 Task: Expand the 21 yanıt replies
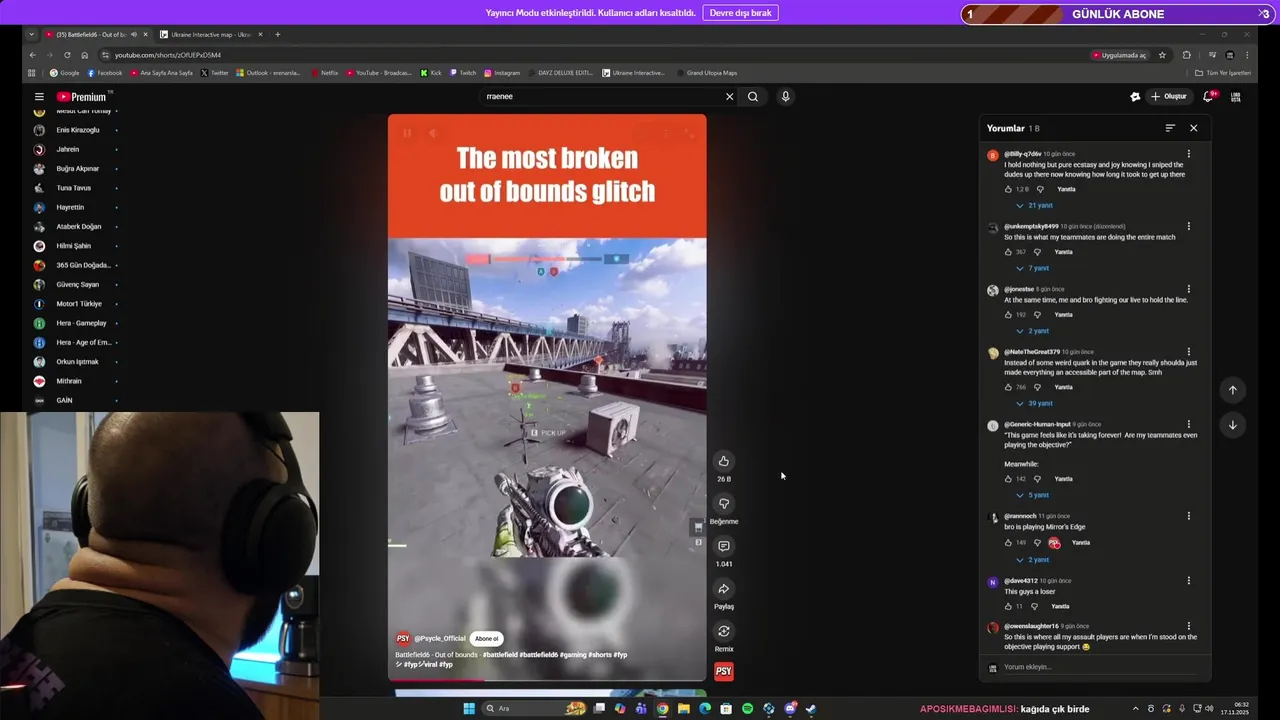1034,205
